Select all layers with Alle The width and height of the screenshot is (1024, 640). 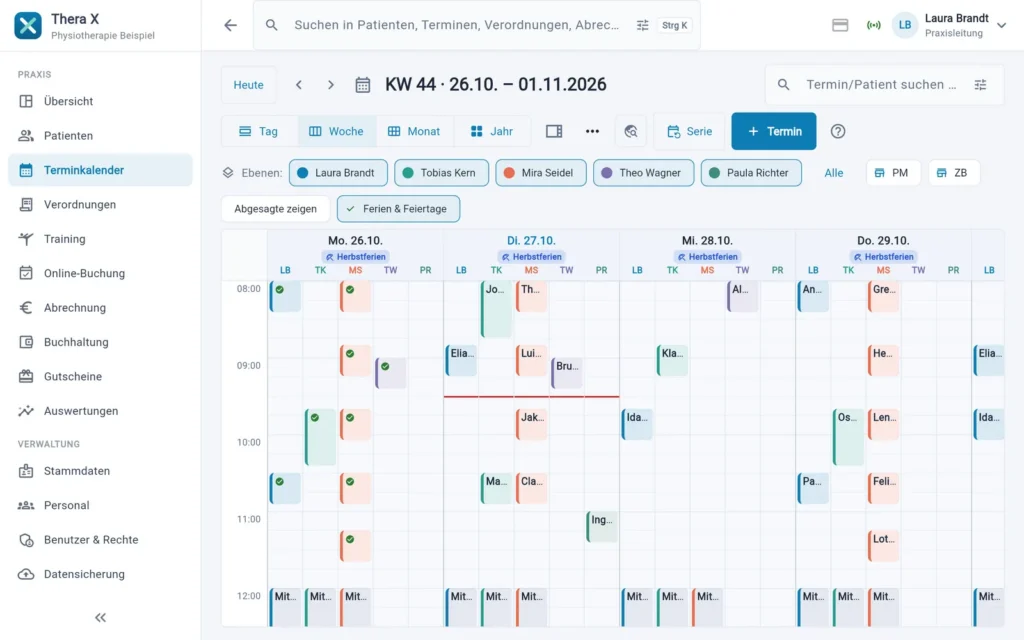click(834, 173)
